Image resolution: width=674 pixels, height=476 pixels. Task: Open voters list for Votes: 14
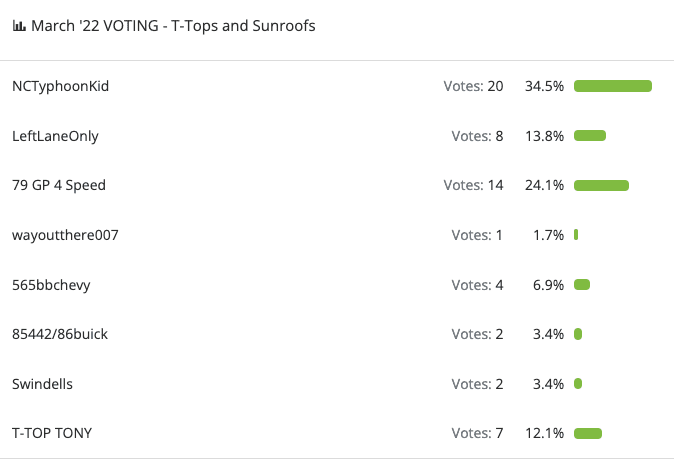(x=473, y=185)
